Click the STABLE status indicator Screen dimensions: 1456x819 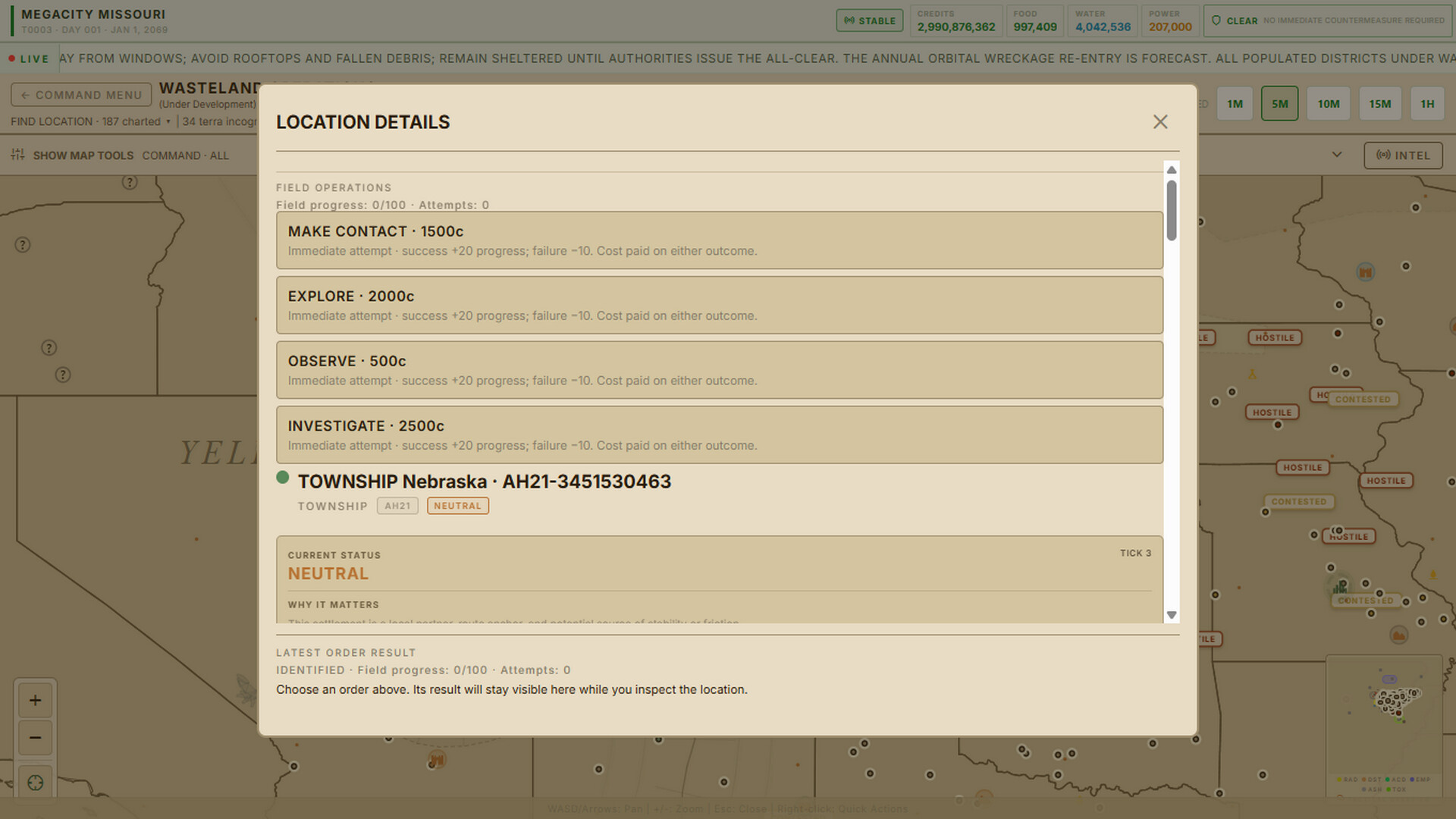pyautogui.click(x=870, y=20)
